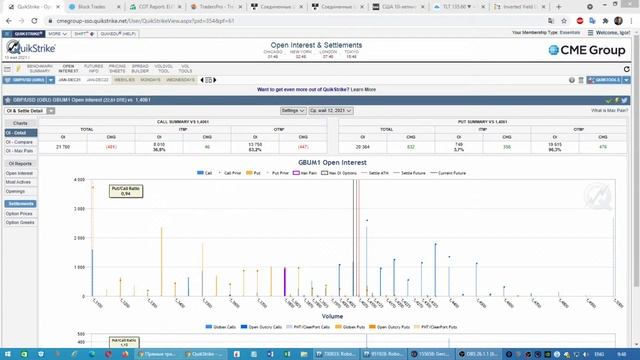Click the trash icon beside QuikTools
The height and width of the screenshot is (360, 640).
[581, 80]
